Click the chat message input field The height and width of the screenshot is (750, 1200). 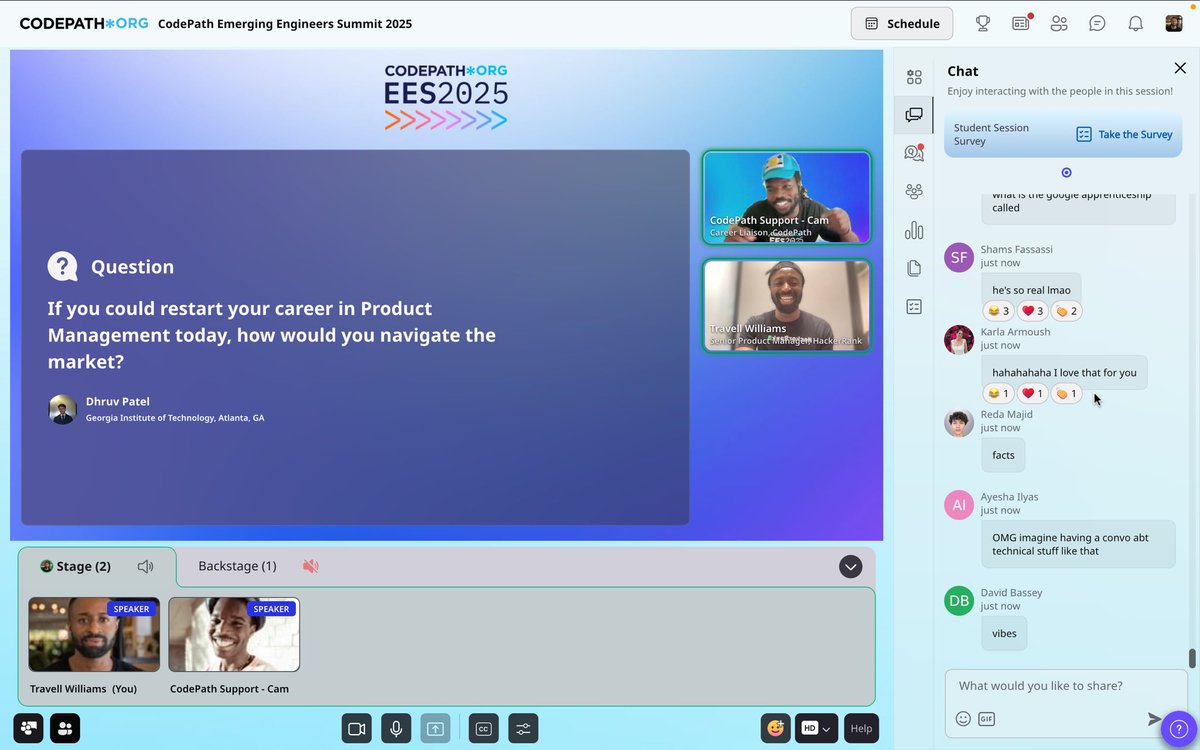1064,686
